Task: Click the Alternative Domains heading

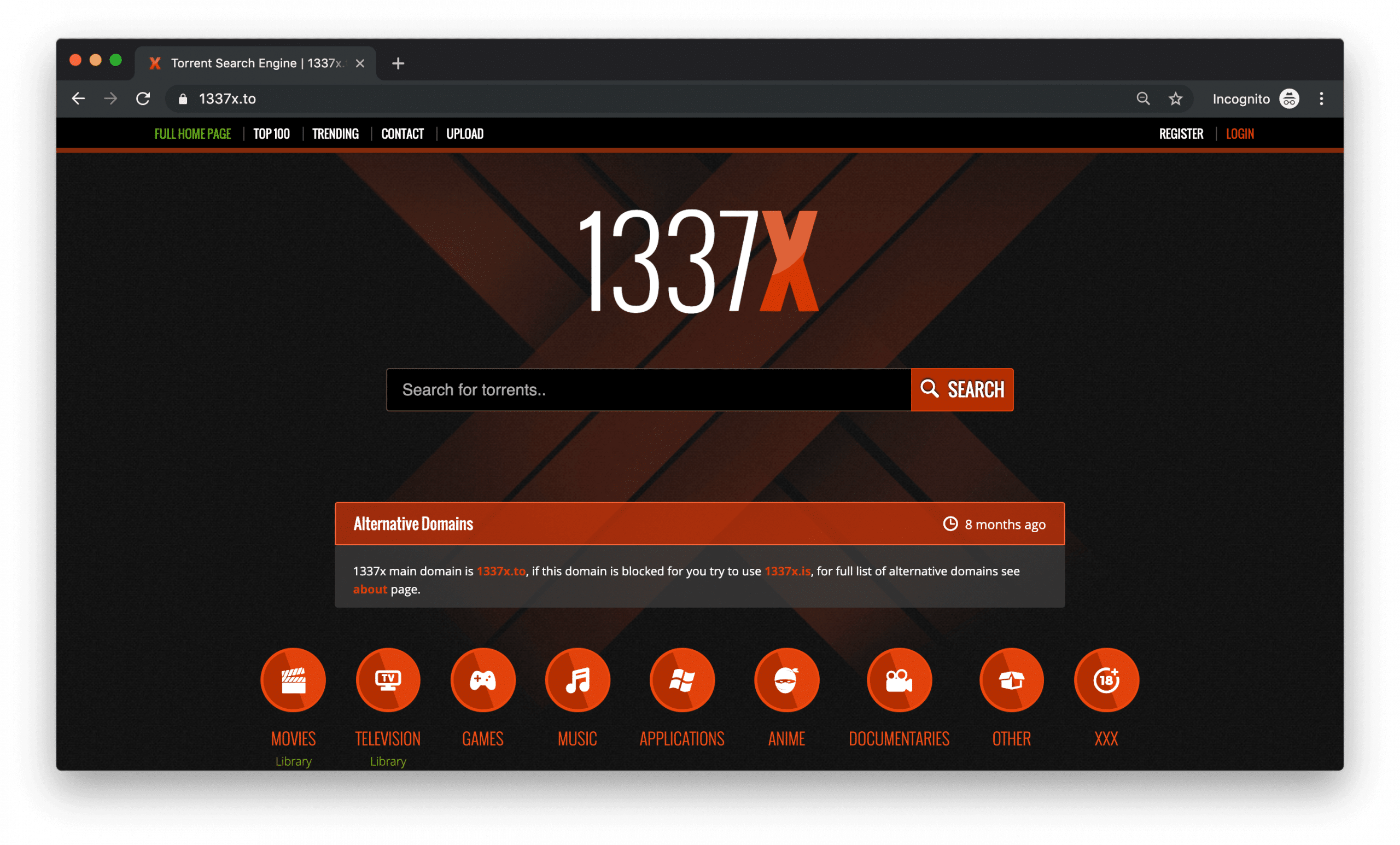Action: tap(413, 523)
